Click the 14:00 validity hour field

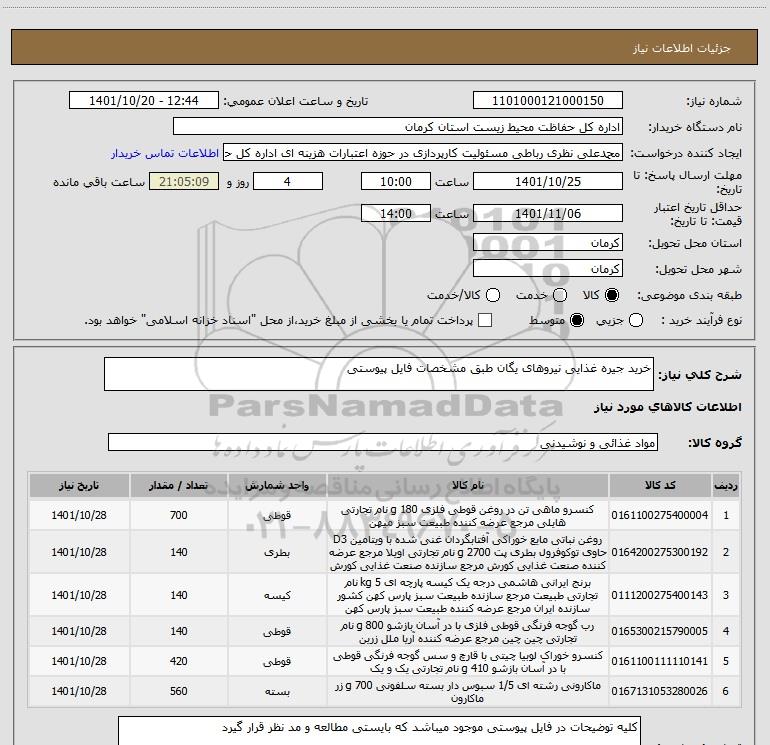(x=396, y=213)
